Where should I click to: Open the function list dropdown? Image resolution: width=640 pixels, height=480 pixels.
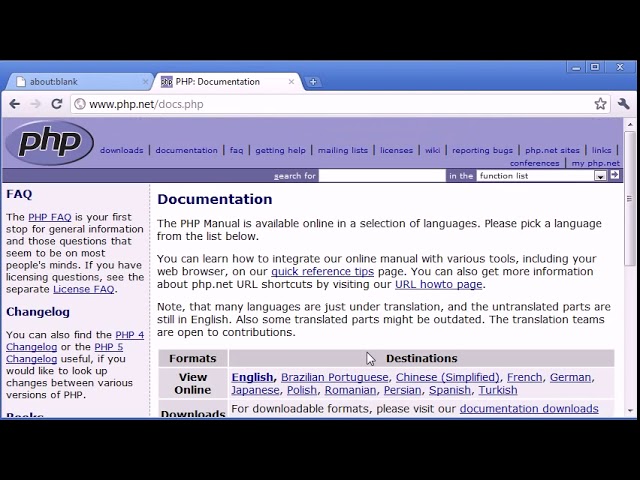(x=542, y=176)
